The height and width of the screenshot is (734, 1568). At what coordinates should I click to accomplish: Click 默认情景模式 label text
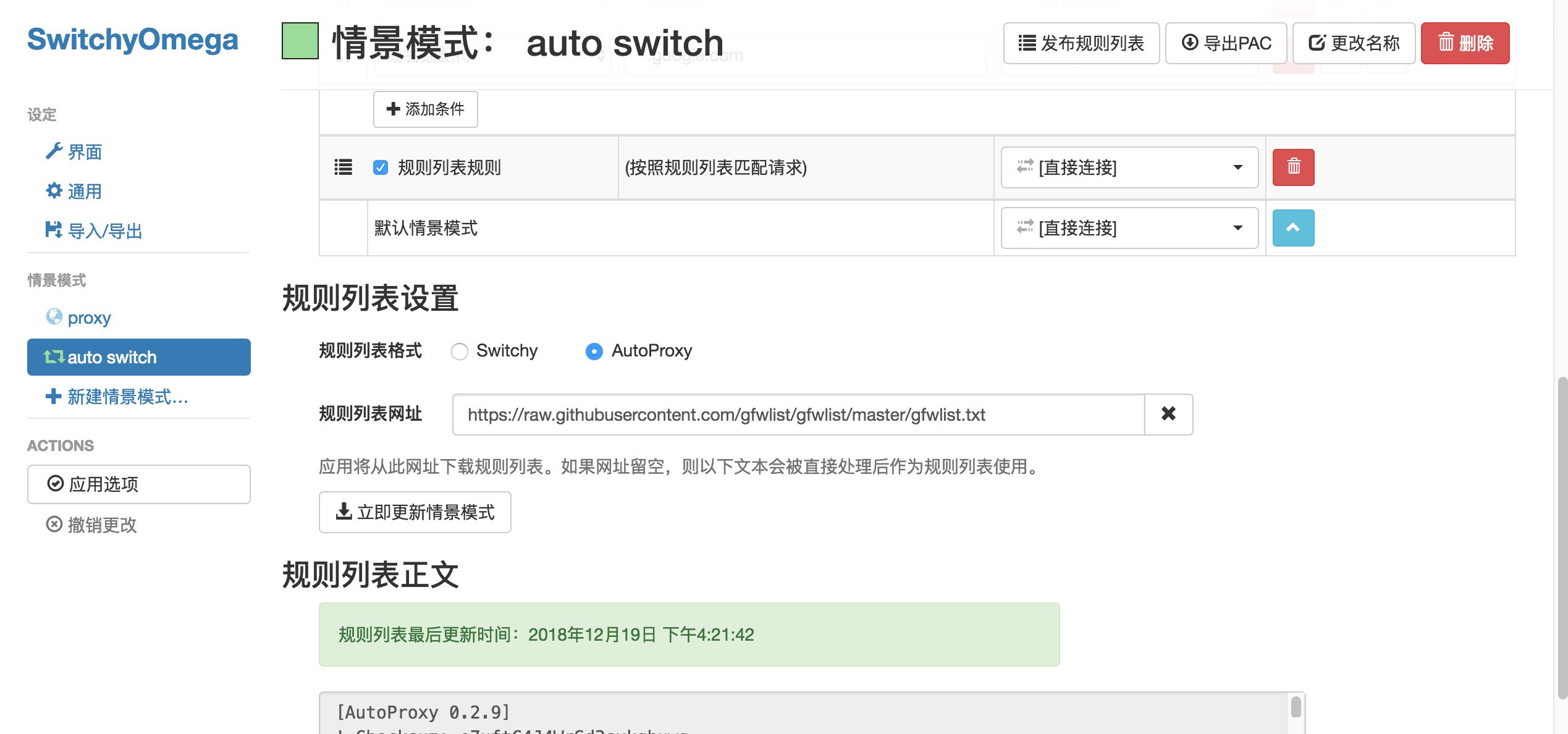426,228
